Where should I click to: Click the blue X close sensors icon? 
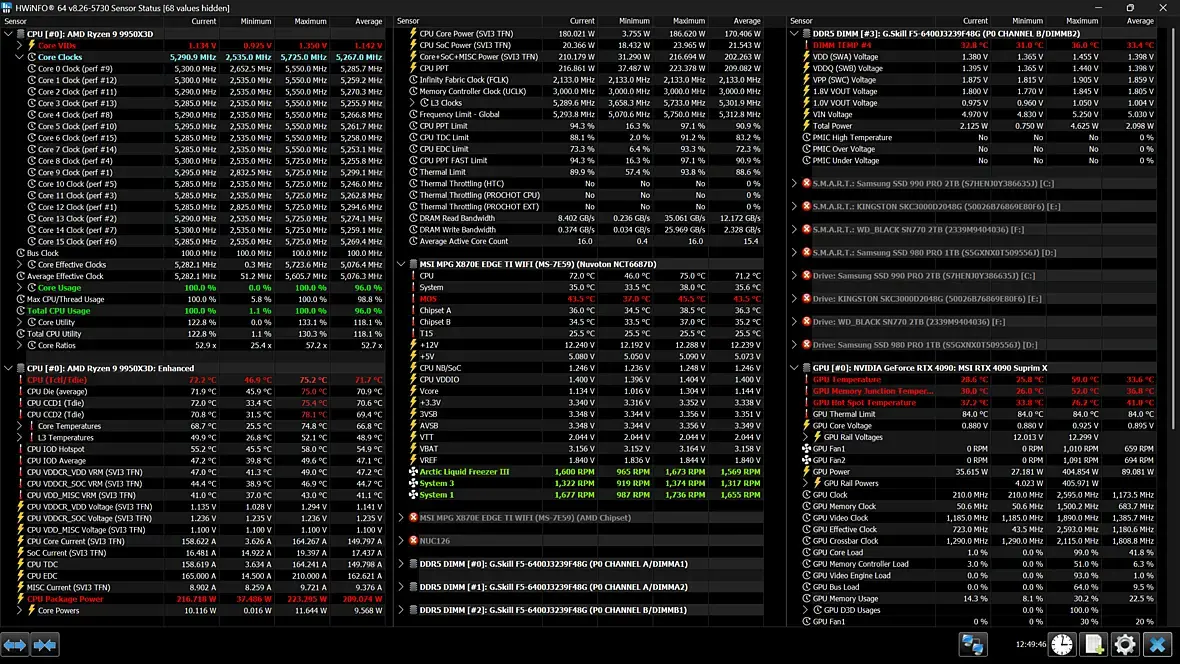coord(1157,644)
